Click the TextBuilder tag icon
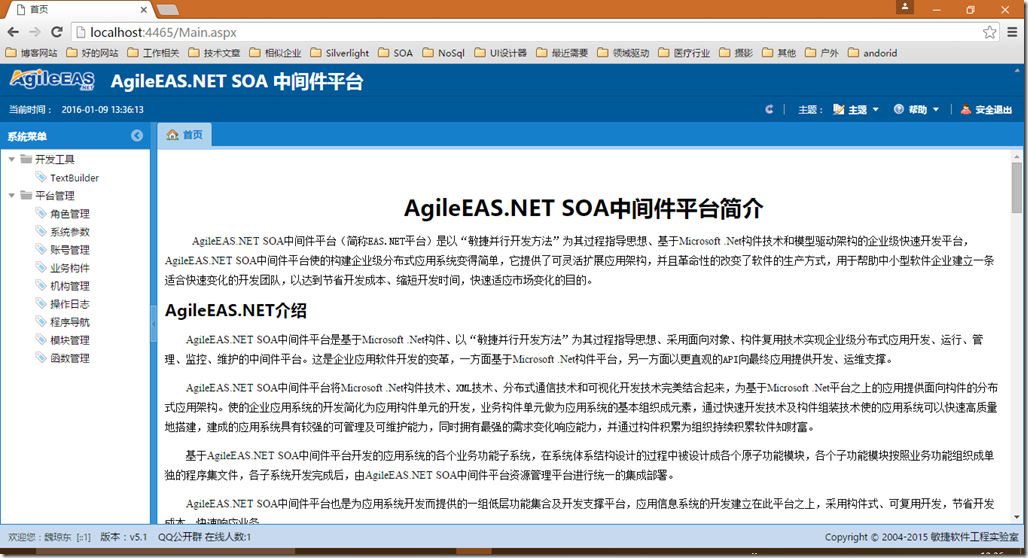This screenshot has width=1028, height=558. click(41, 177)
